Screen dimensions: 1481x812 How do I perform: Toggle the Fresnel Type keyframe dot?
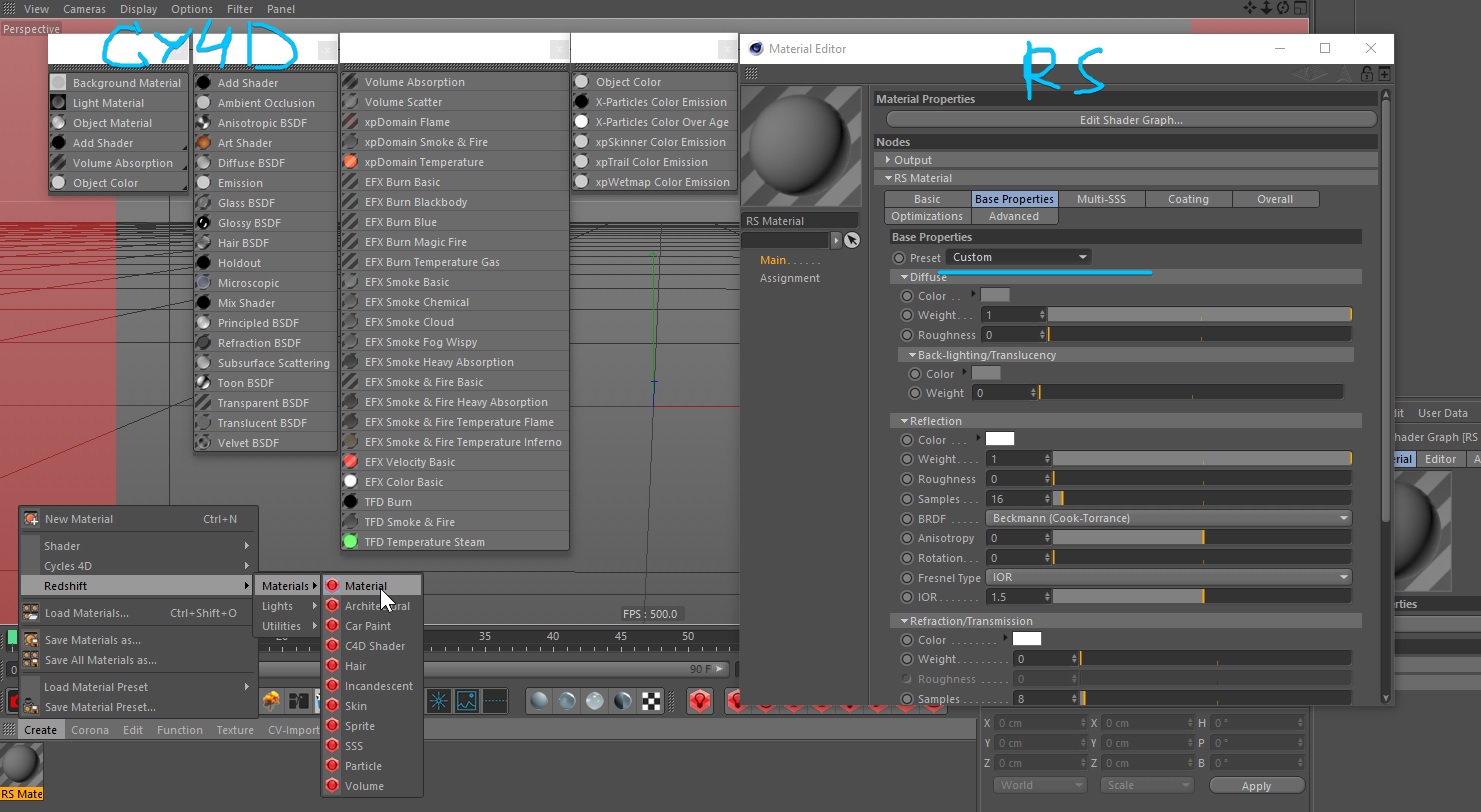click(907, 578)
